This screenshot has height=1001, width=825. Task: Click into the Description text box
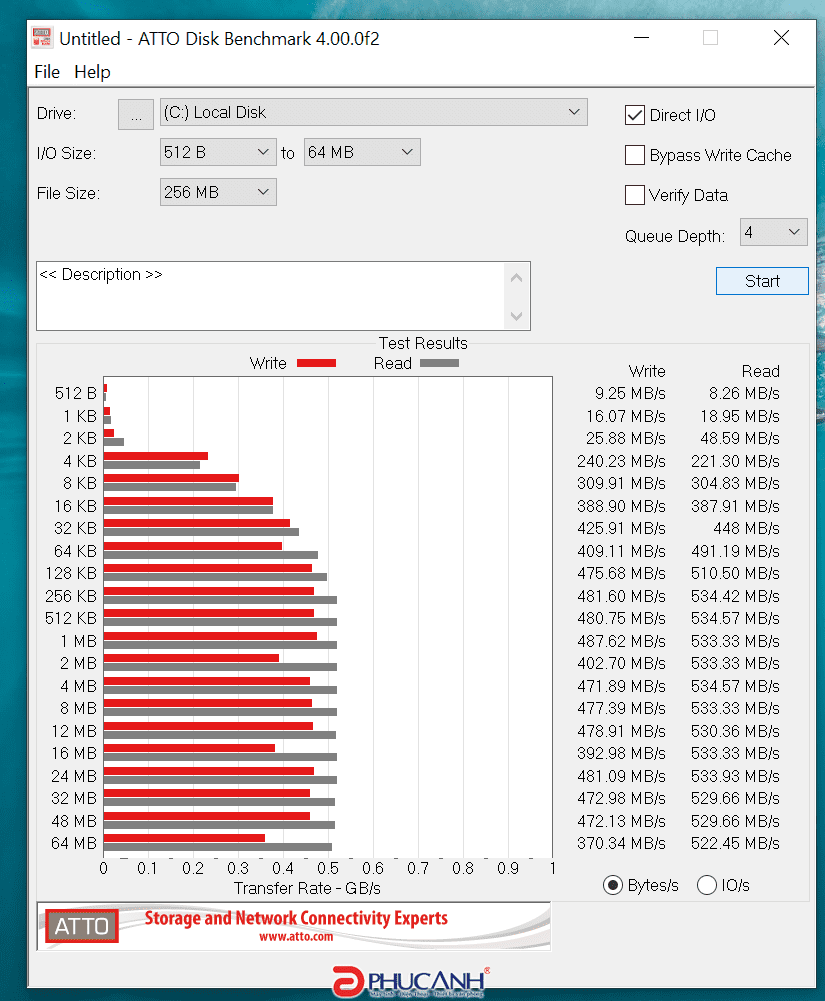(271, 296)
